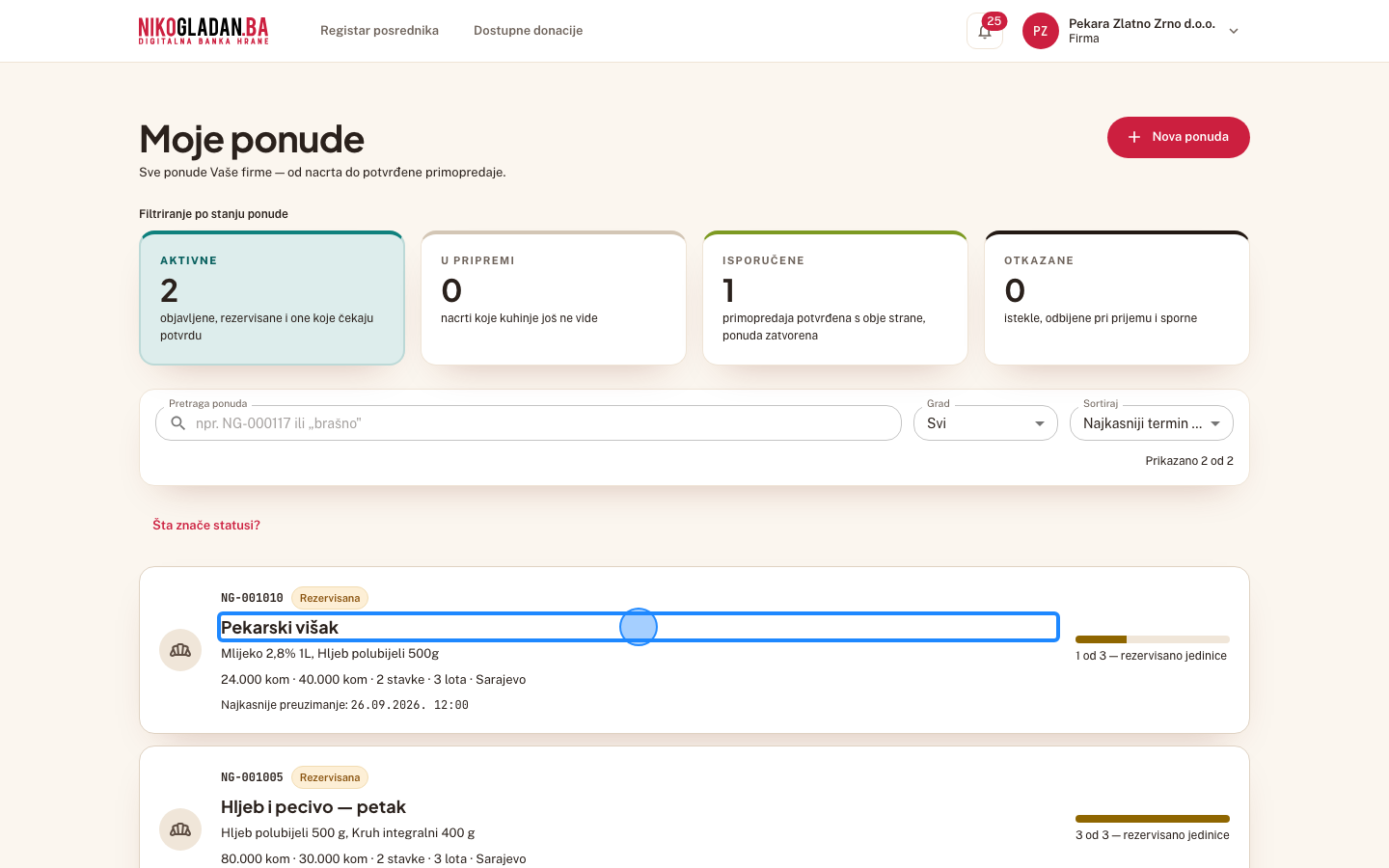Click the NIKOGLADAN.BA logo
Viewport: 1389px width, 868px height.
(x=204, y=31)
